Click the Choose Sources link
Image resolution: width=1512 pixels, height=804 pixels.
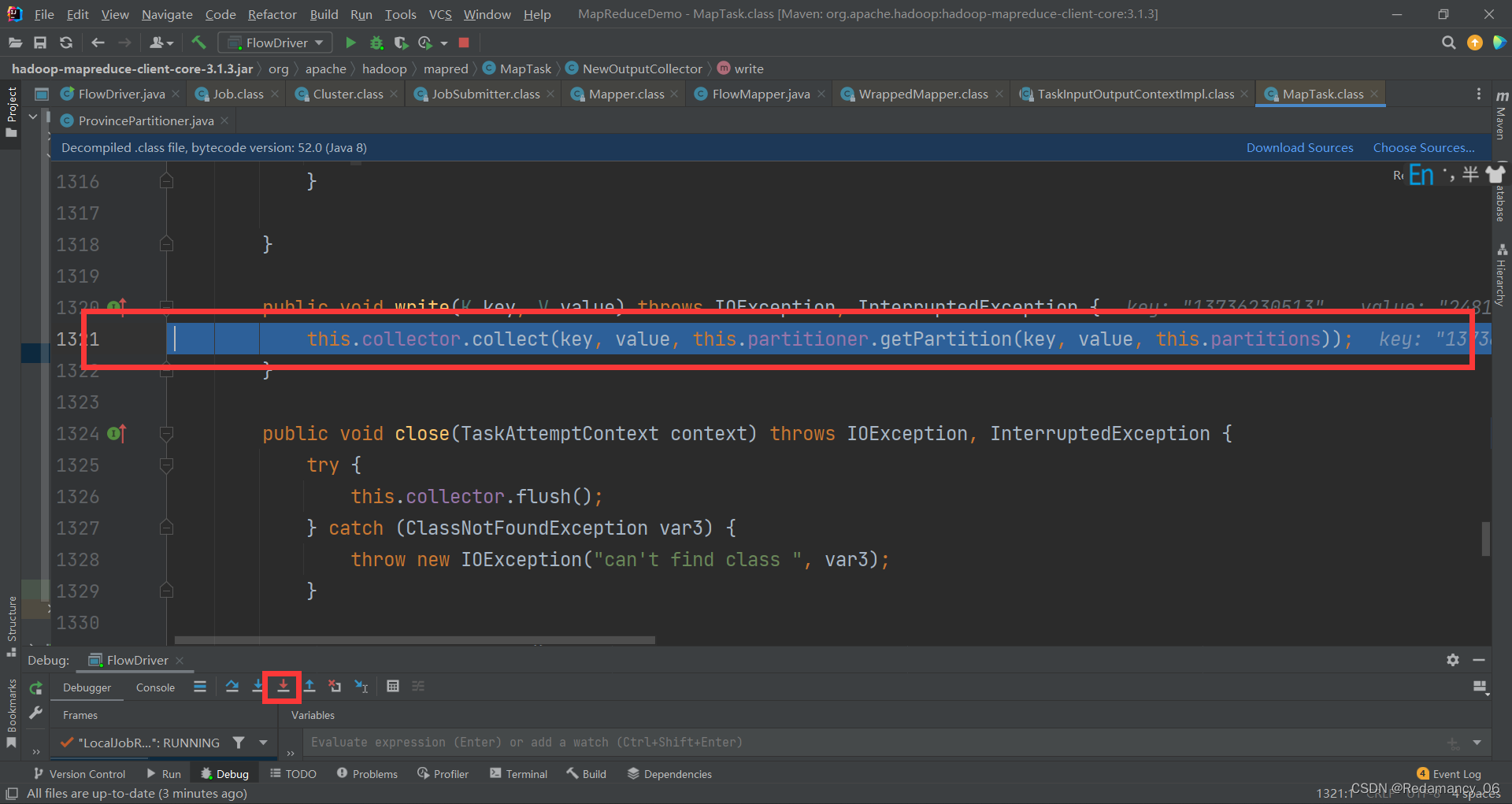click(1424, 147)
